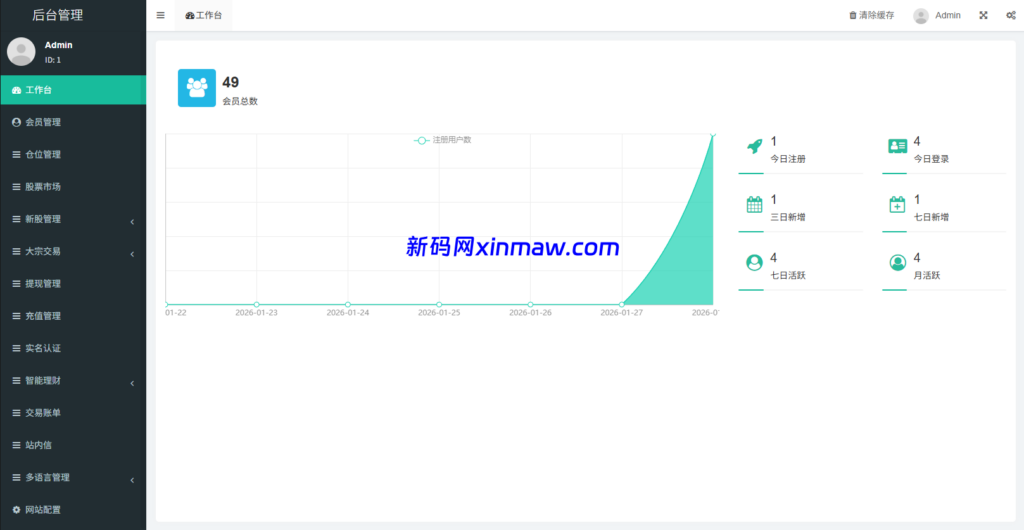The height and width of the screenshot is (530, 1024).
Task: Click the user icon for 七日活跃
Action: click(754, 262)
